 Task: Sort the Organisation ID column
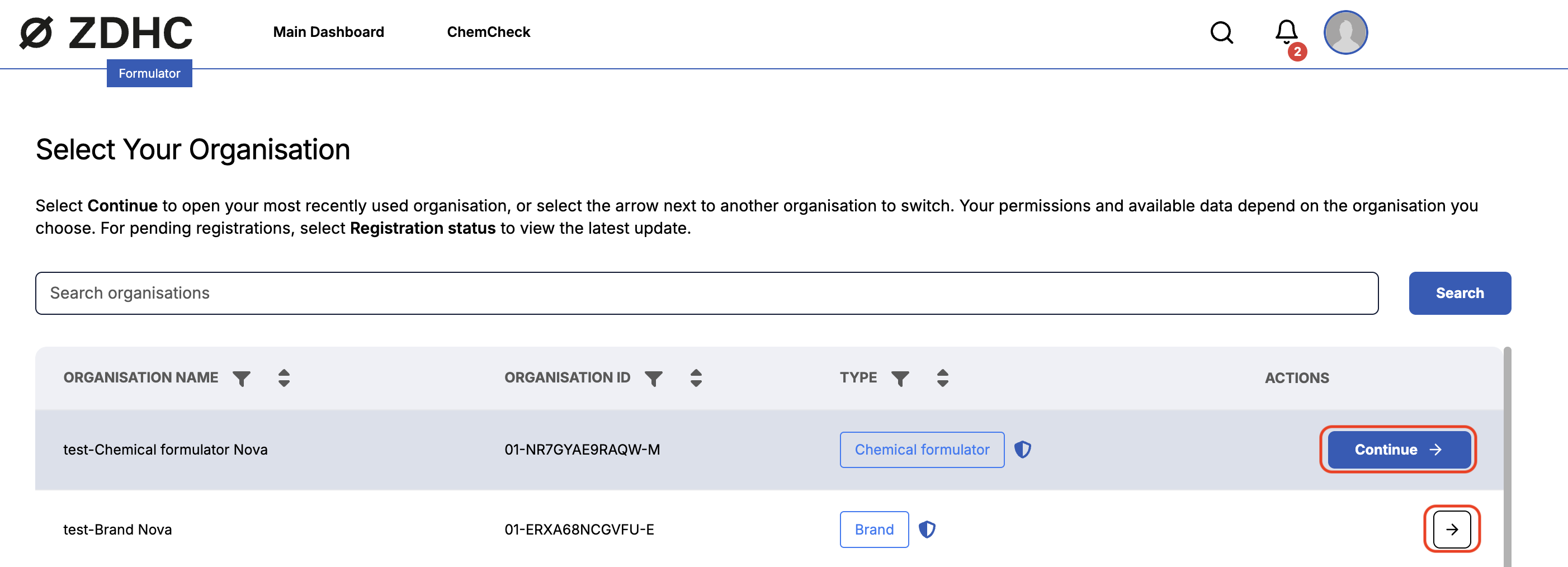point(696,378)
